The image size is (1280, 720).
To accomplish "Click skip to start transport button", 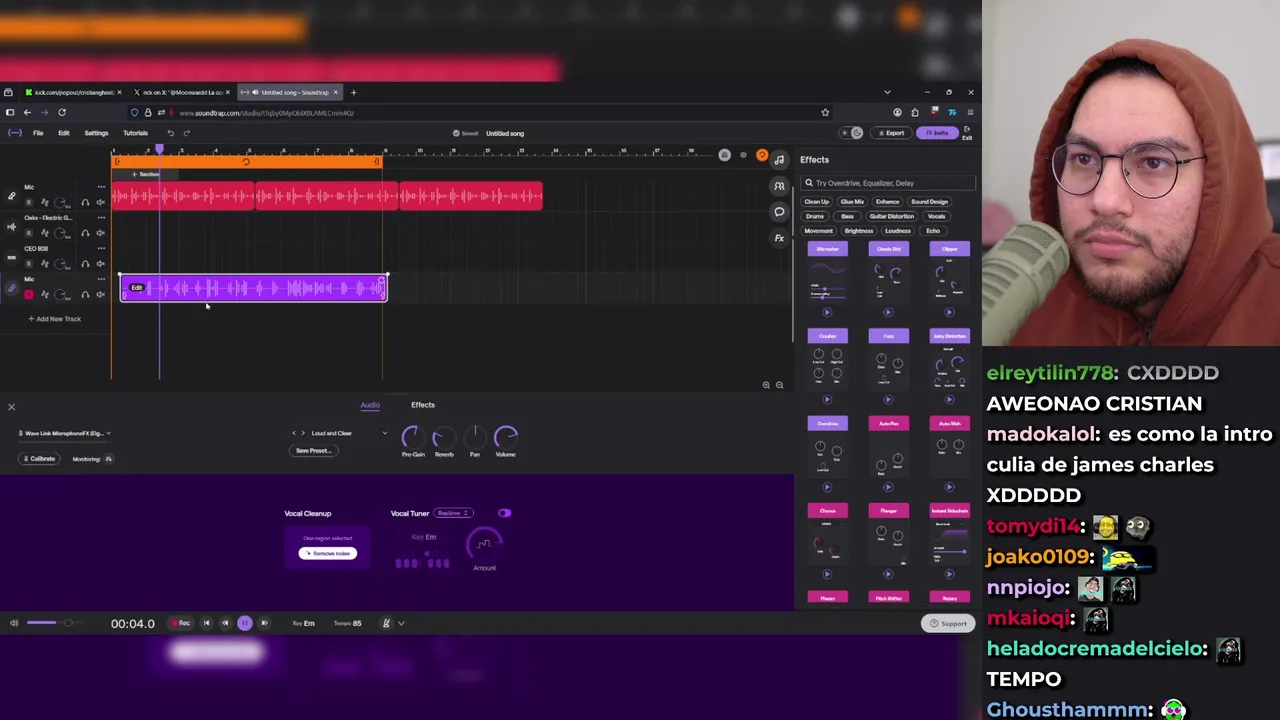I will (206, 623).
